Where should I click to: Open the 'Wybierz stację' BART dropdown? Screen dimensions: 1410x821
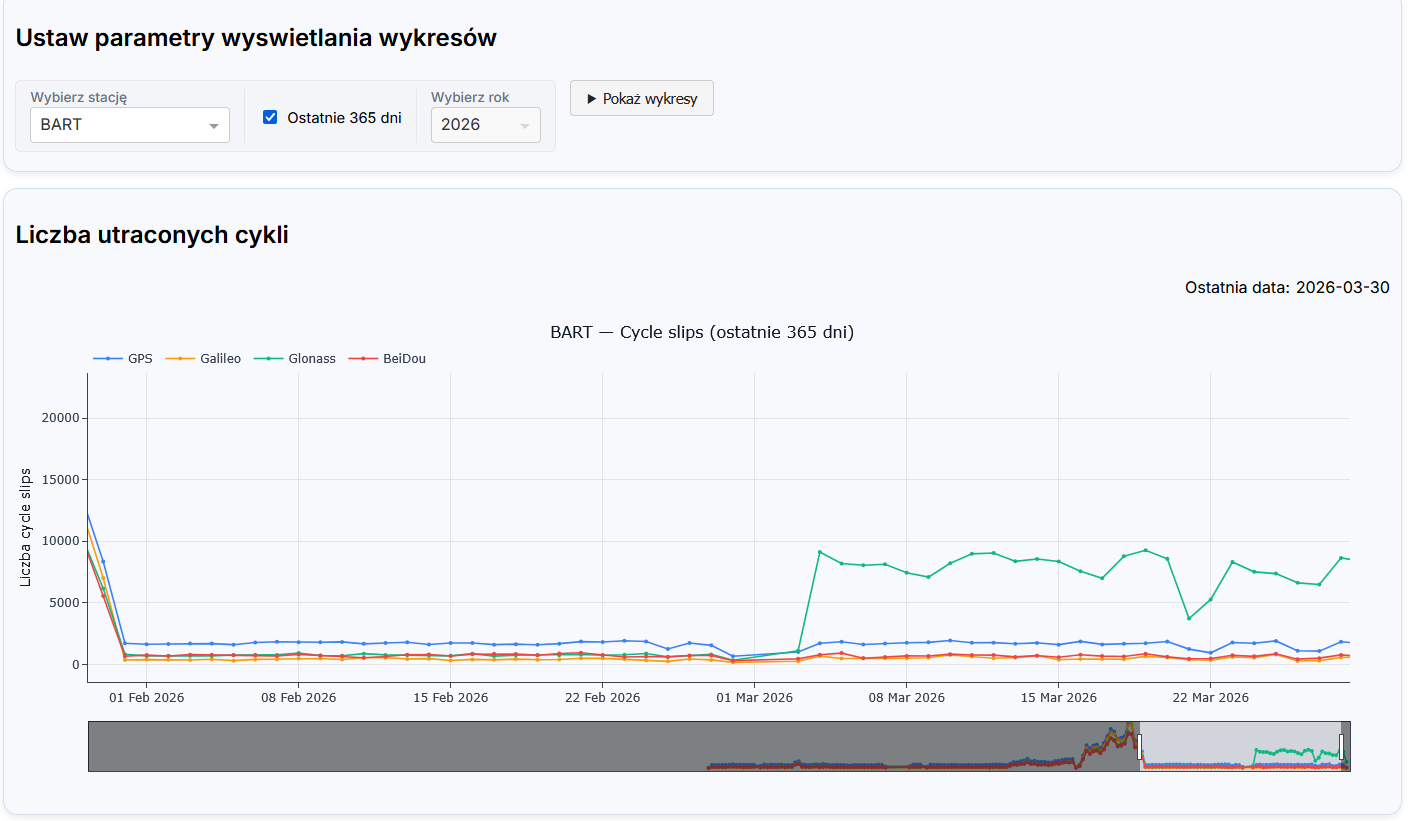tap(120, 125)
